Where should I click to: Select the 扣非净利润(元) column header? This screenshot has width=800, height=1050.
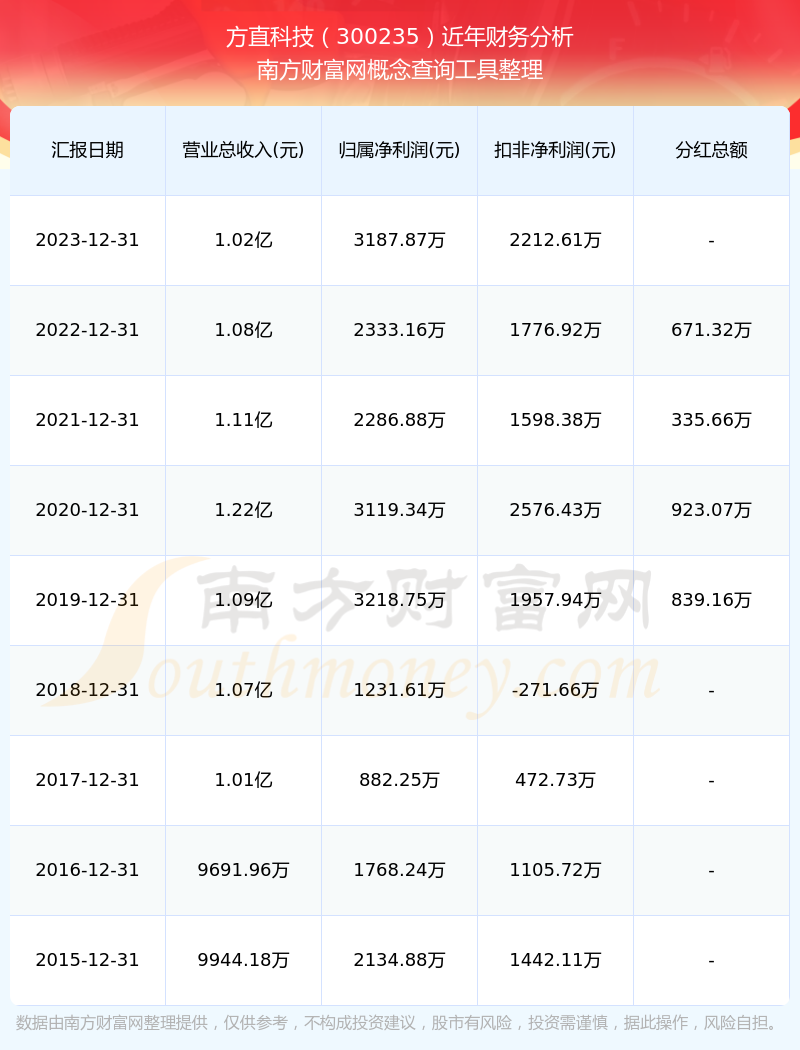[x=556, y=150]
